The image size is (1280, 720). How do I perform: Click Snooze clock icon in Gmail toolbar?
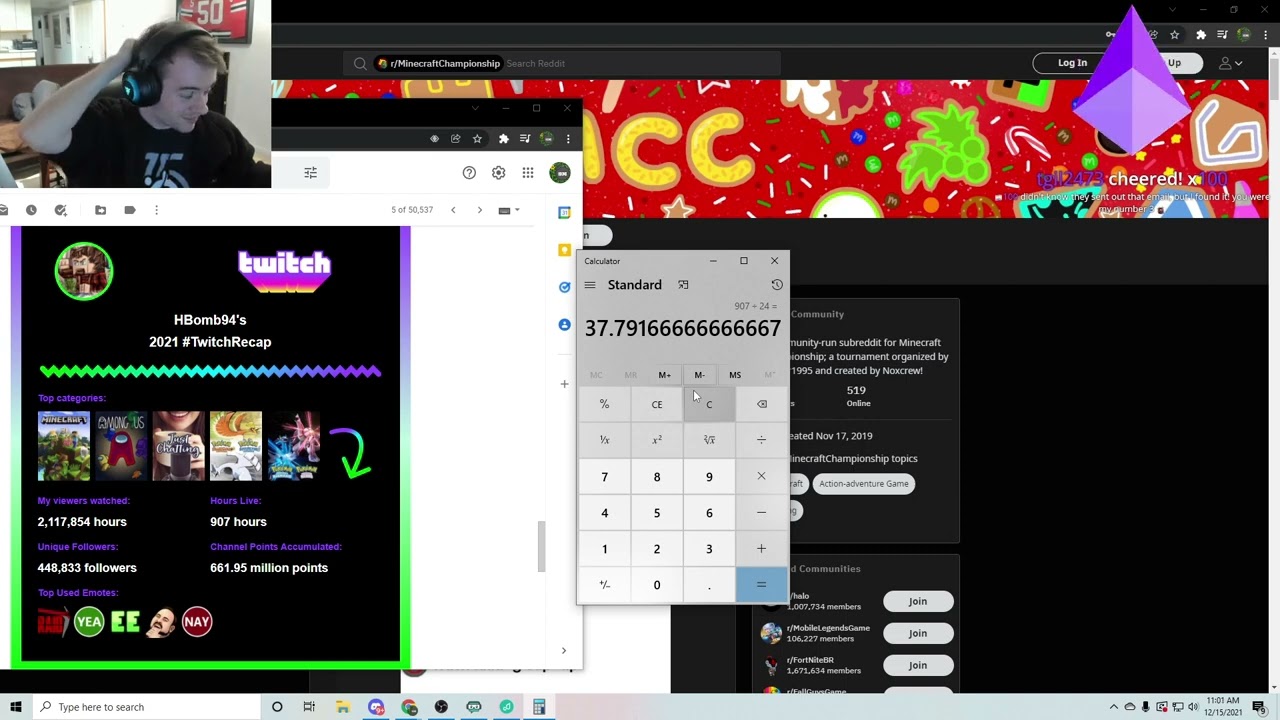coord(31,210)
